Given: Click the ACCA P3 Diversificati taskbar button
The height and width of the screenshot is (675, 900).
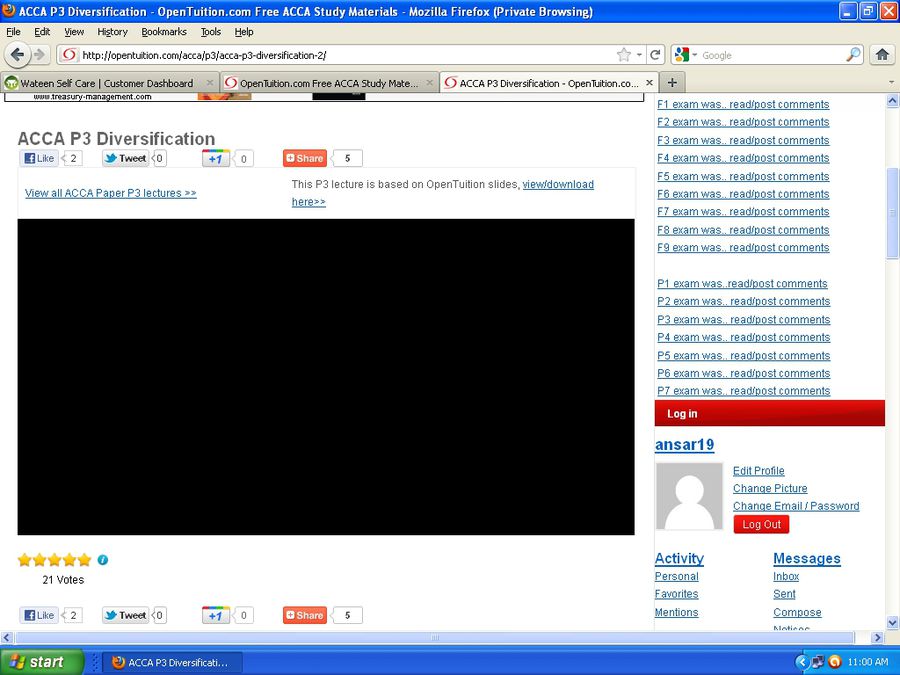Looking at the screenshot, I should point(172,662).
